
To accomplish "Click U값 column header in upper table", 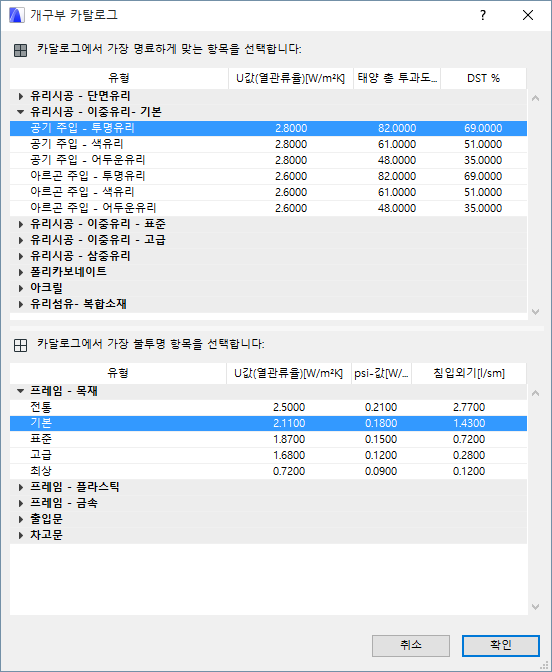I will (291, 78).
